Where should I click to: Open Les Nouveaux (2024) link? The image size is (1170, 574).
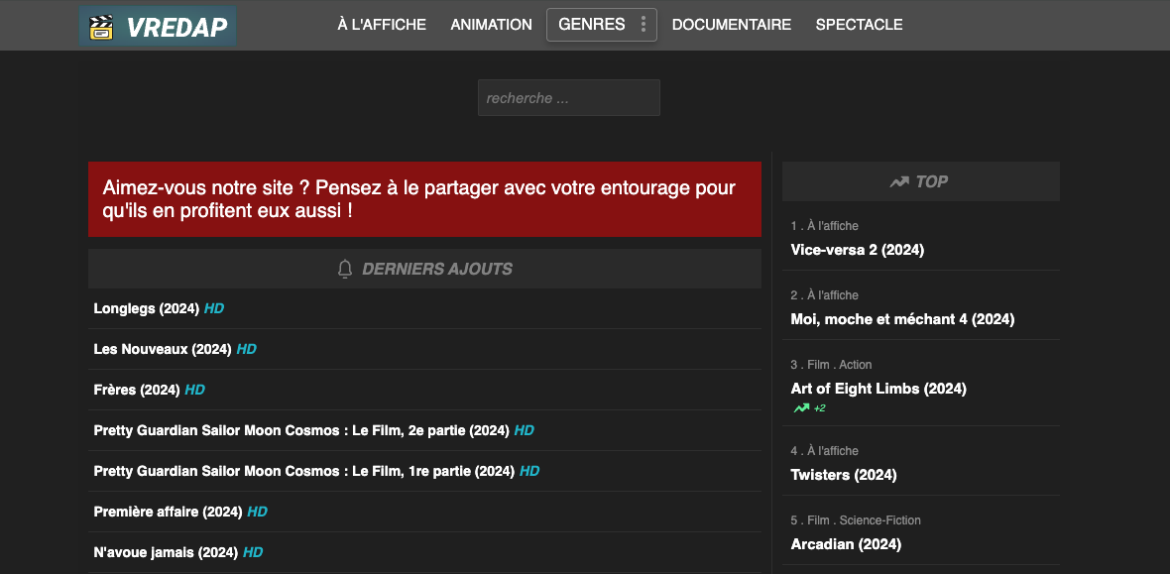click(x=162, y=349)
